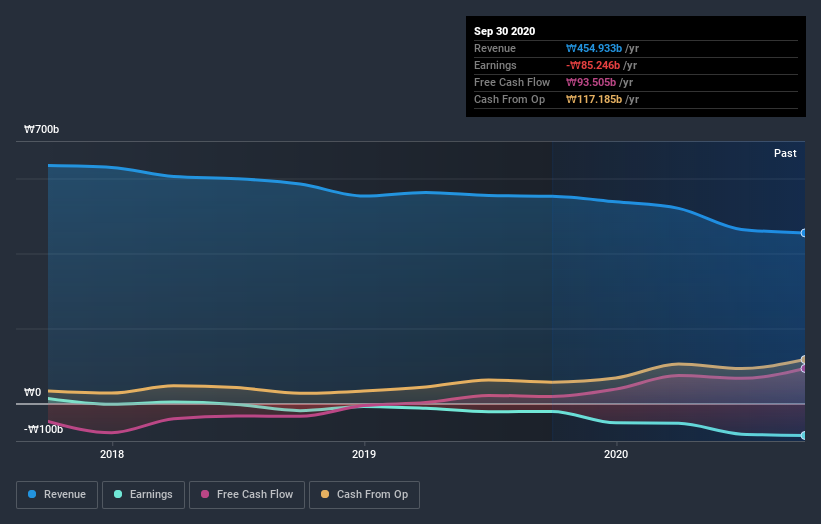Click the Revenue row label in tooltip
Viewport: 821px width, 524px height.
[x=495, y=49]
